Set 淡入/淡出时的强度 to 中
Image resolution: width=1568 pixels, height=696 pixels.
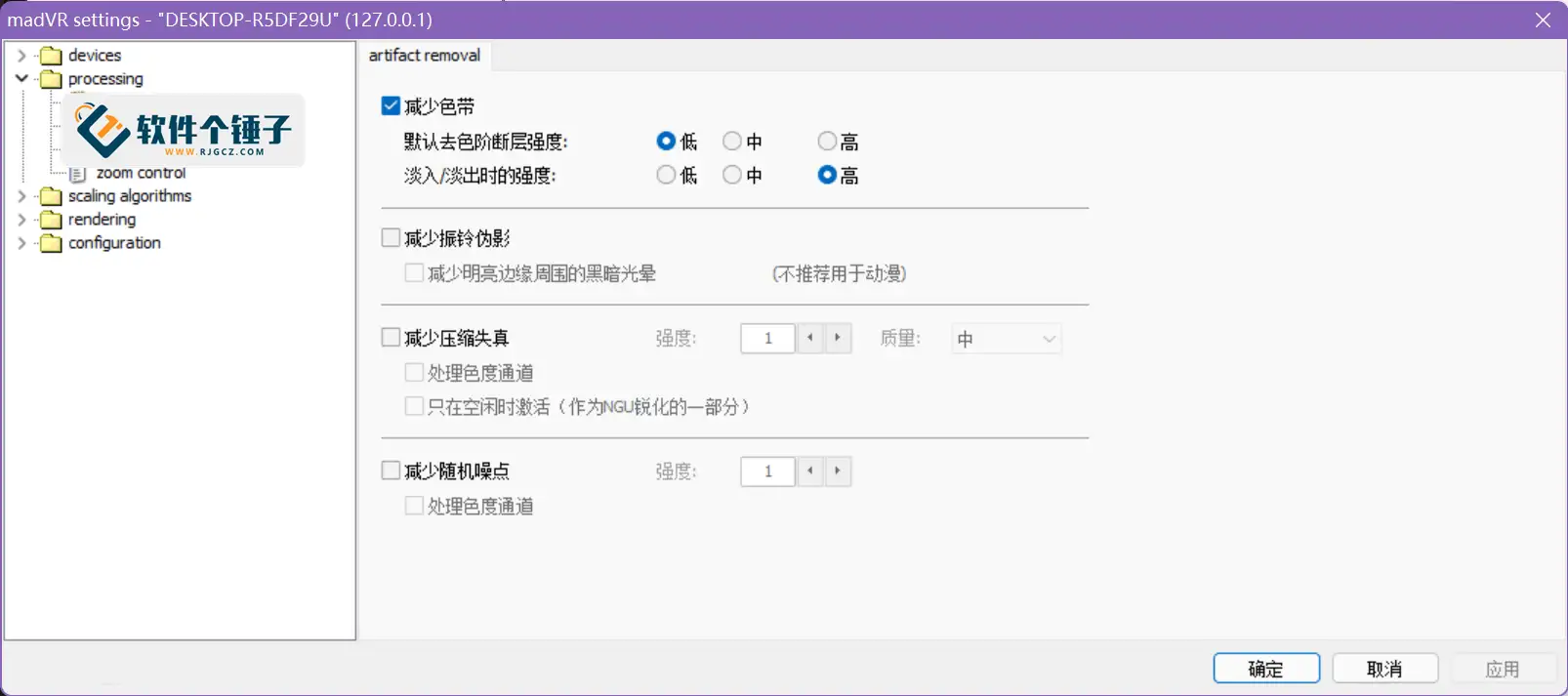point(732,175)
